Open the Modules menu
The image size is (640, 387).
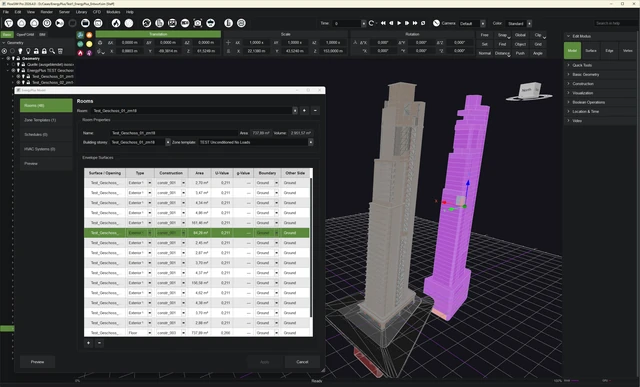113,12
